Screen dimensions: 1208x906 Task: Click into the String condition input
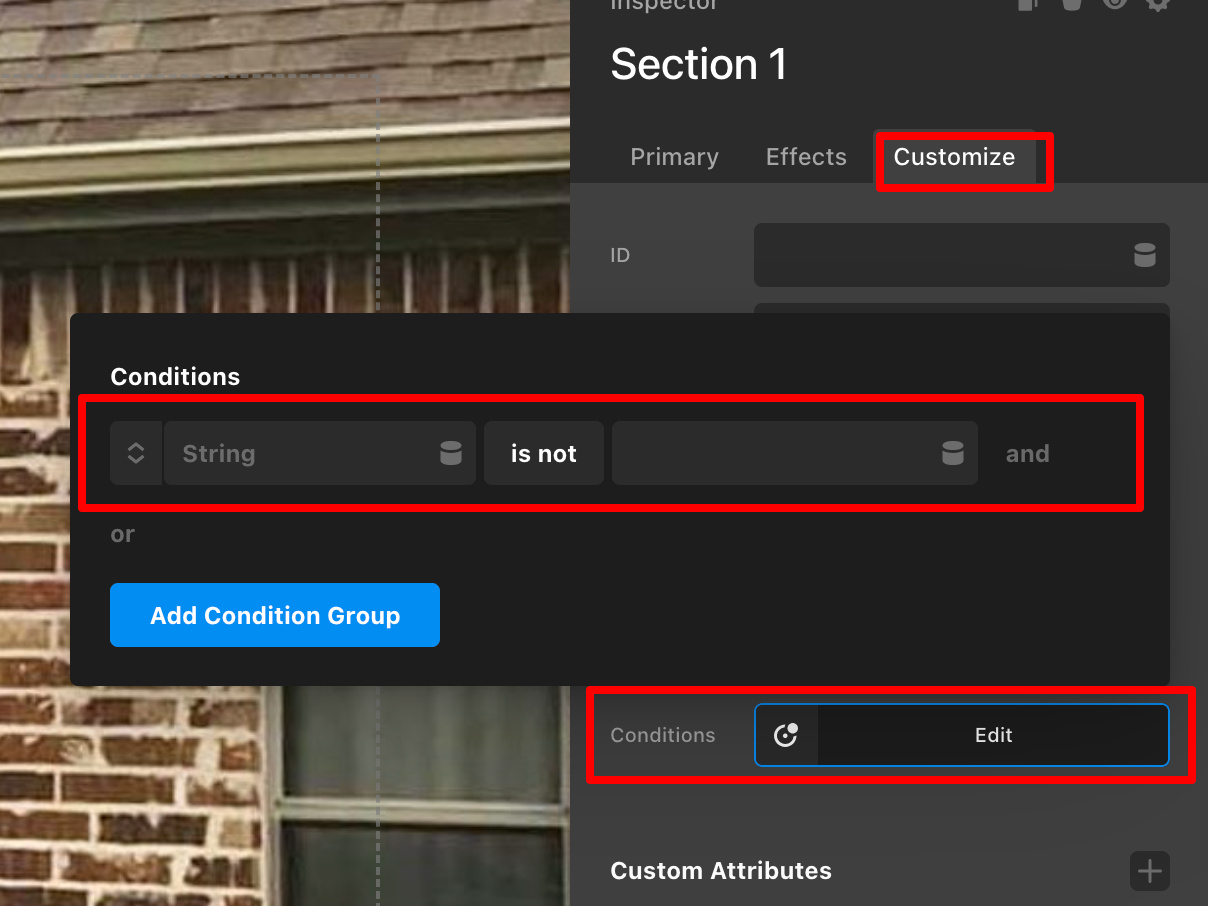(x=300, y=454)
